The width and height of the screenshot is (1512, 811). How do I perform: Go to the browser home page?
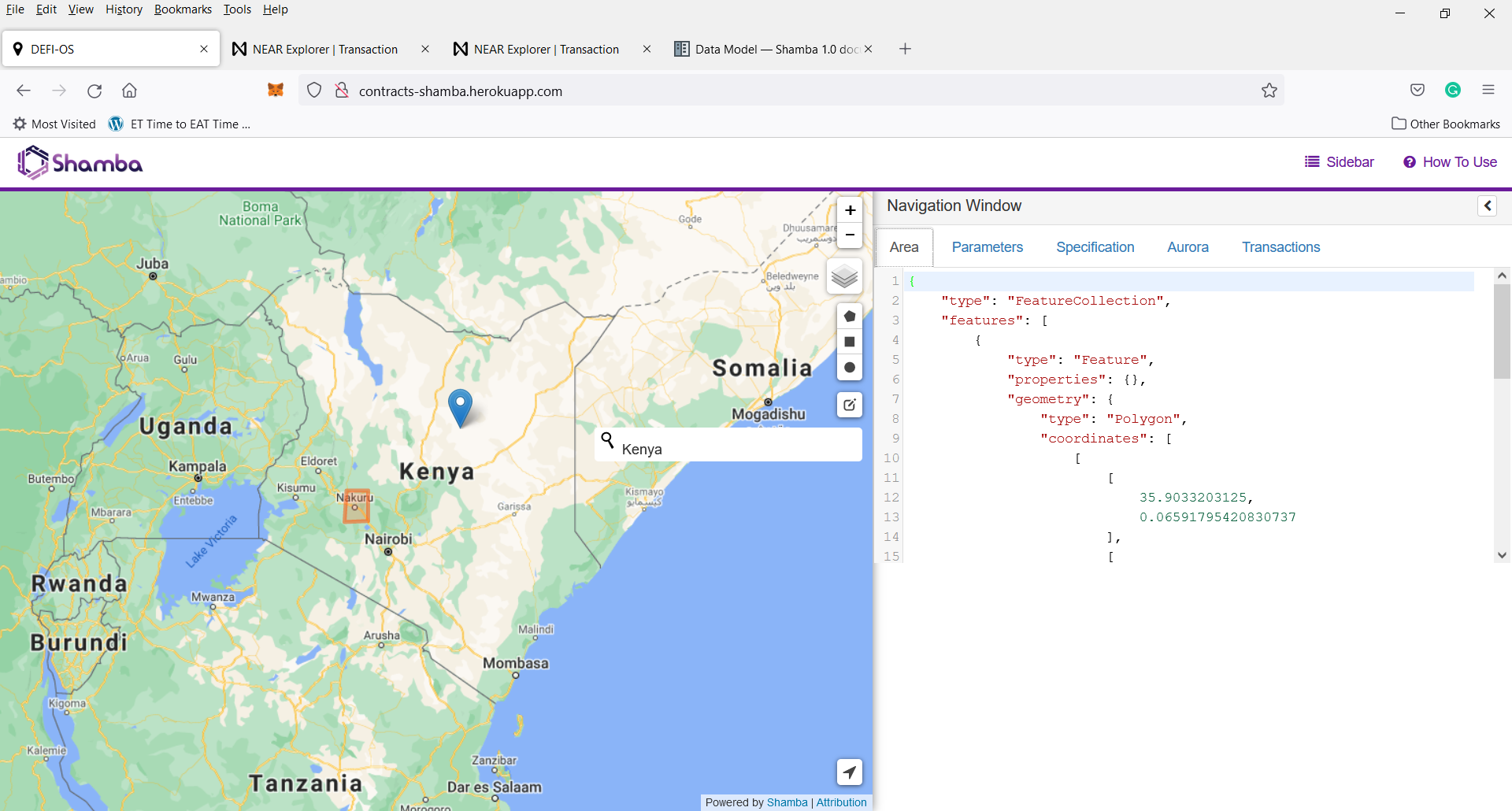click(130, 91)
